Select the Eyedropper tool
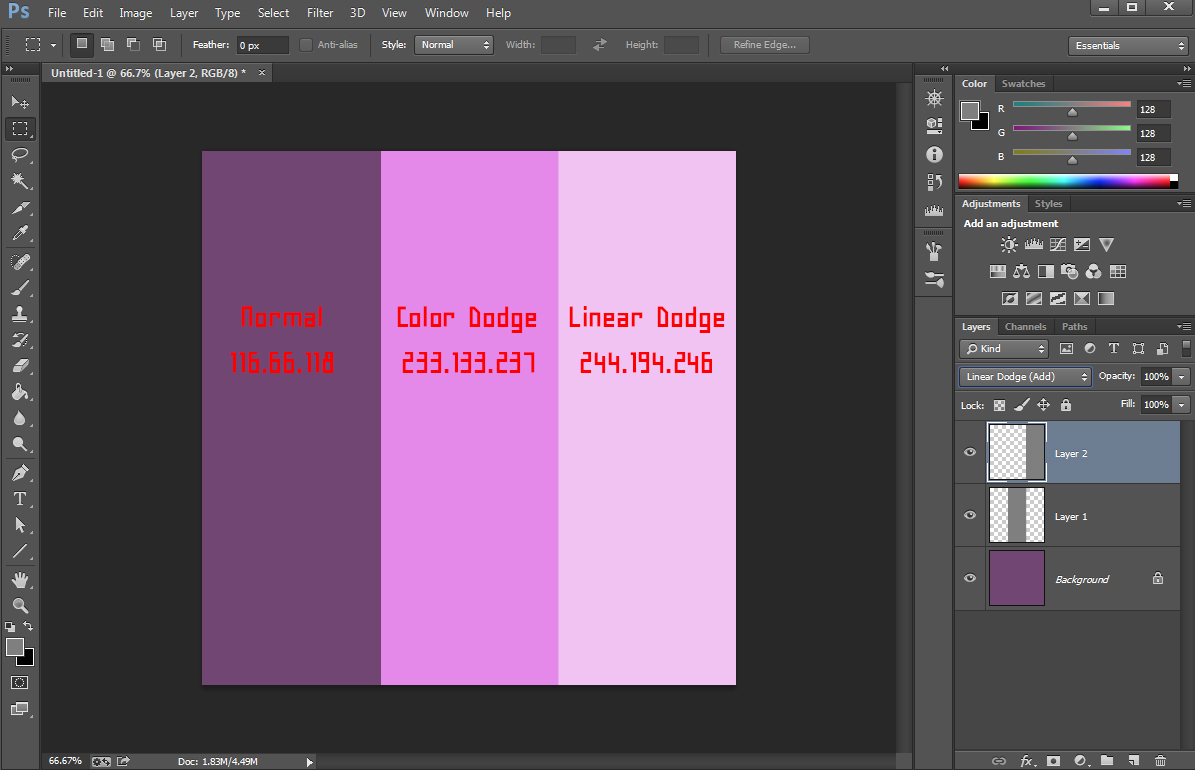The width and height of the screenshot is (1195, 770). pos(20,234)
